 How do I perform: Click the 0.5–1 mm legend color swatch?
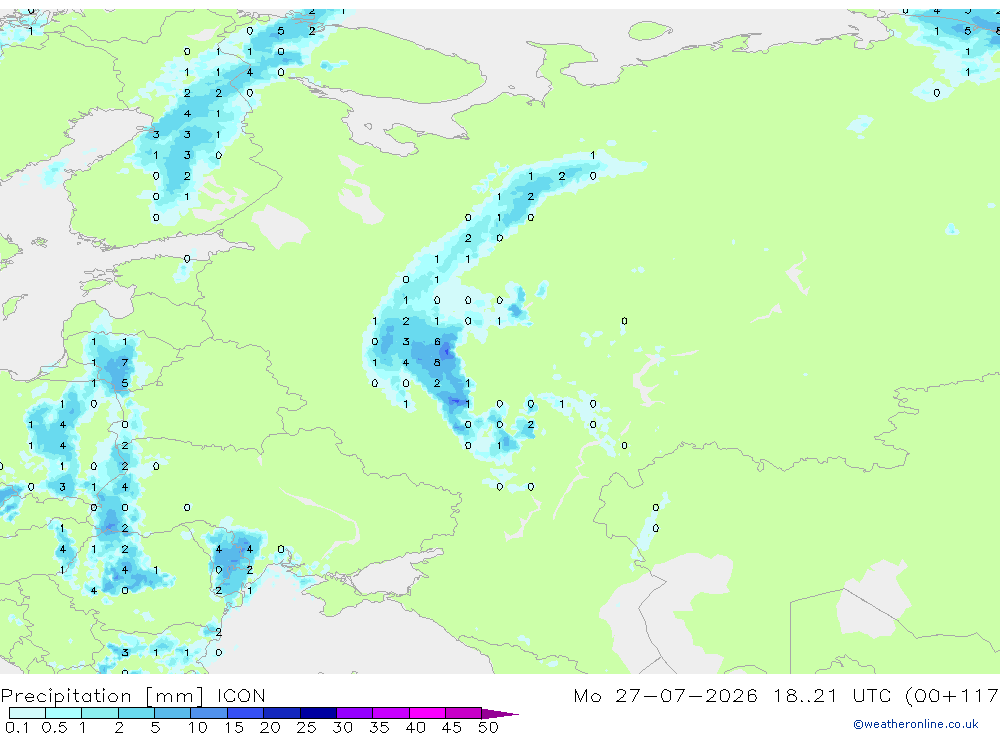pos(64,713)
